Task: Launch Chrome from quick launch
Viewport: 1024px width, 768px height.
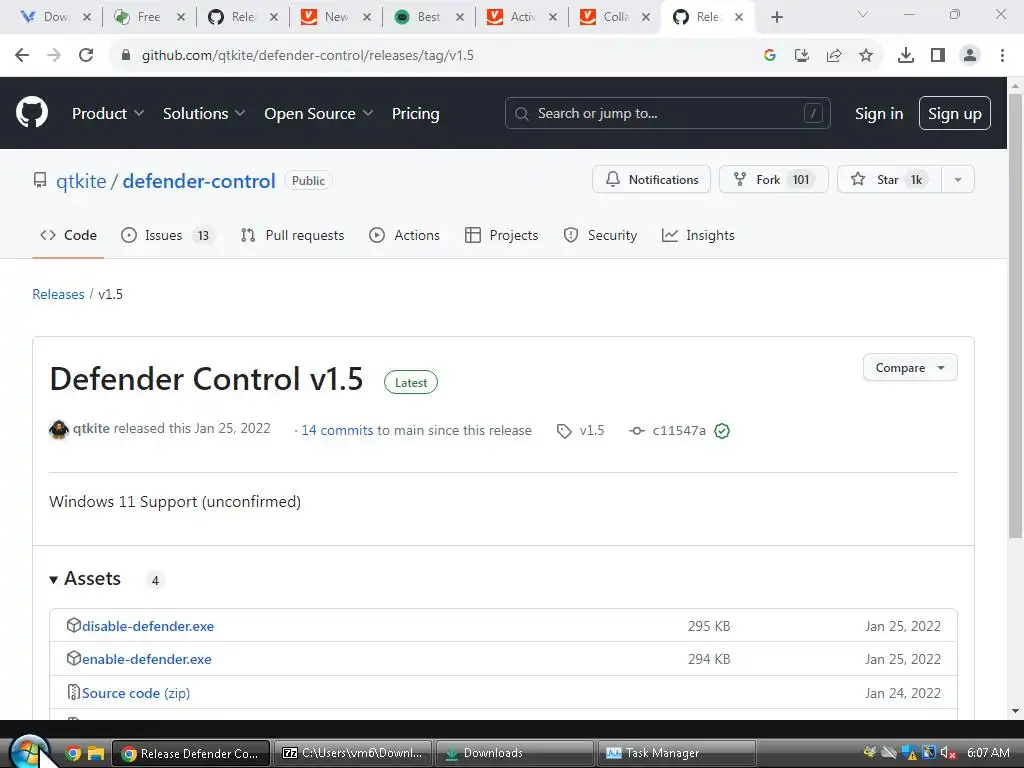Action: pyautogui.click(x=73, y=754)
